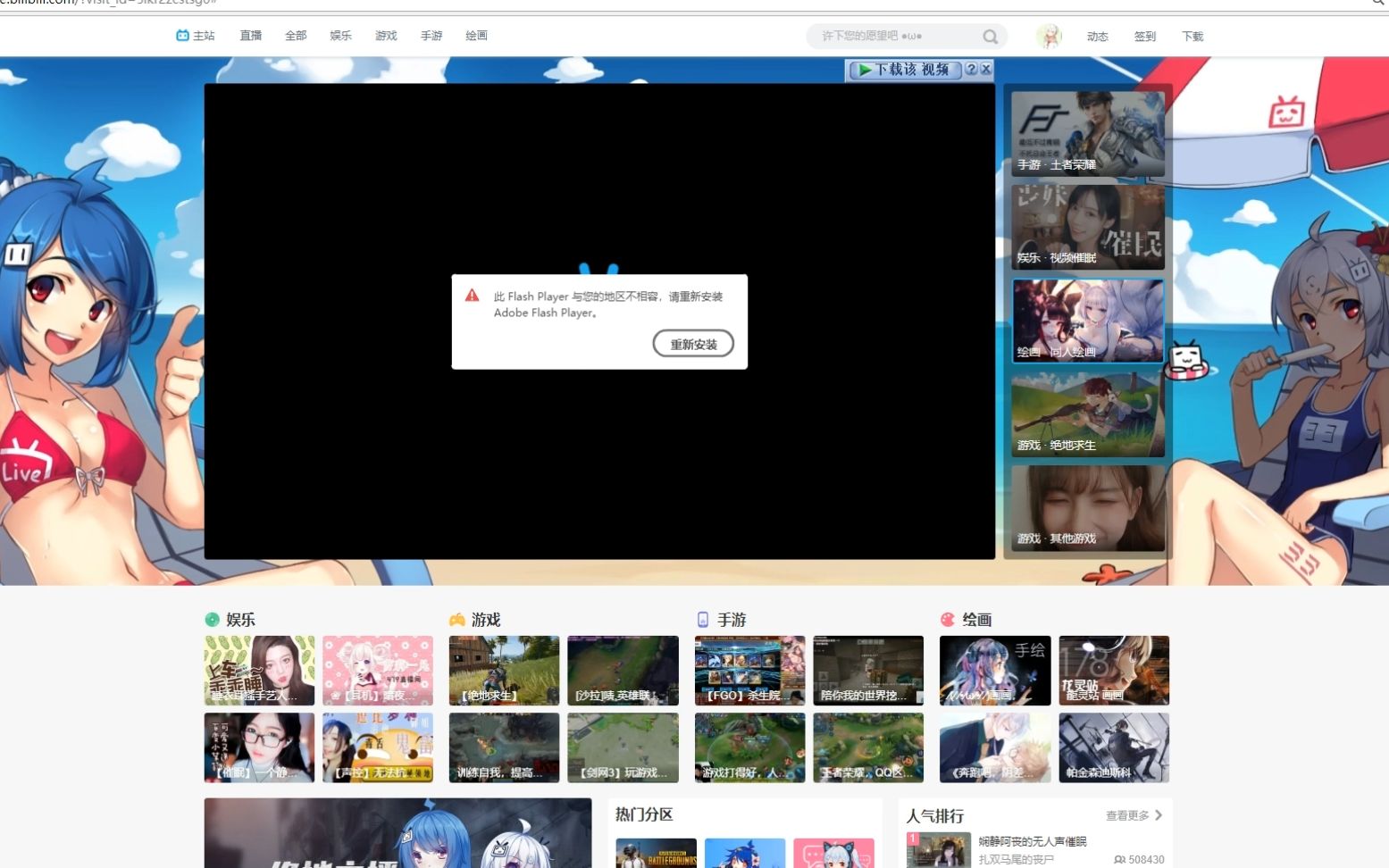Open the 手游 section heading
The image size is (1389, 868).
pyautogui.click(x=732, y=620)
